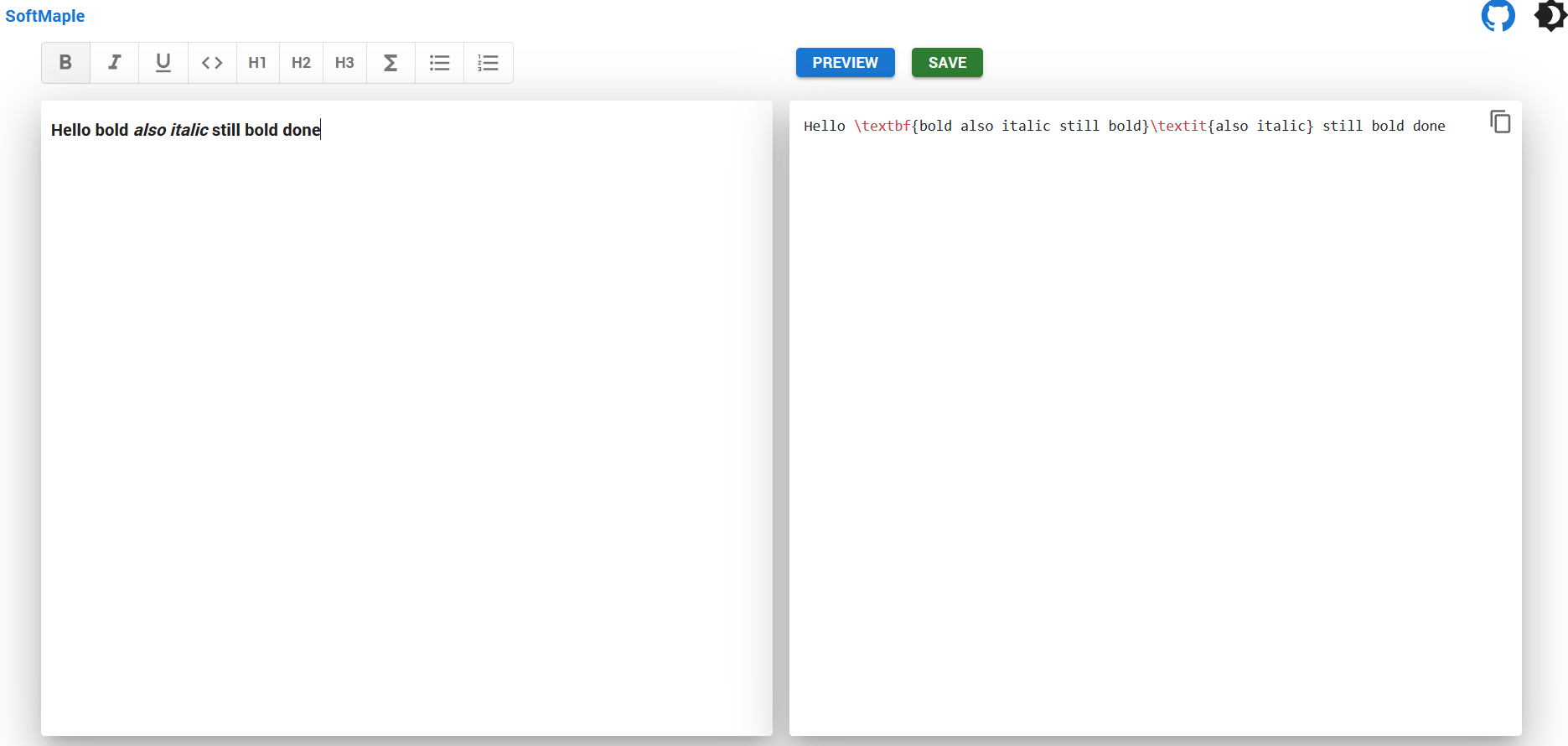
Task: Copy LaTeX output to clipboard
Action: [1500, 122]
